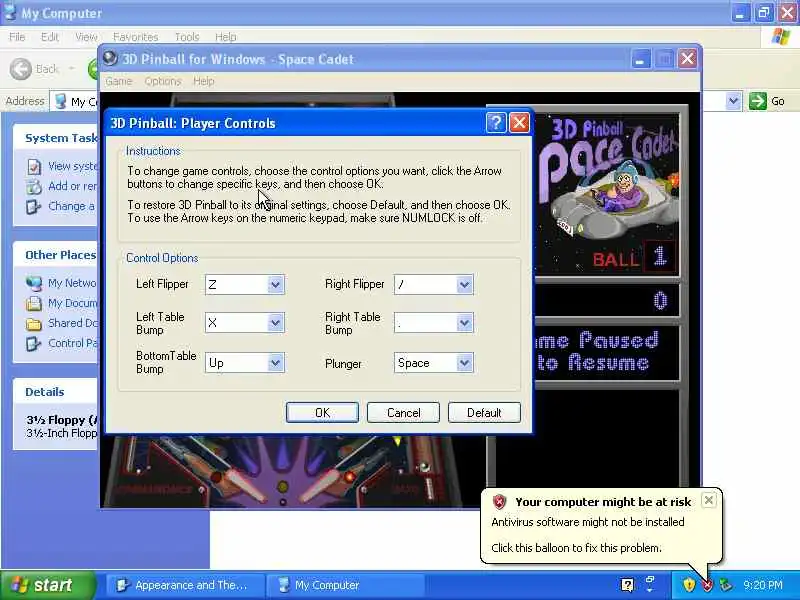Image resolution: width=800 pixels, height=600 pixels.
Task: Restore keys with the Default button
Action: tap(484, 412)
